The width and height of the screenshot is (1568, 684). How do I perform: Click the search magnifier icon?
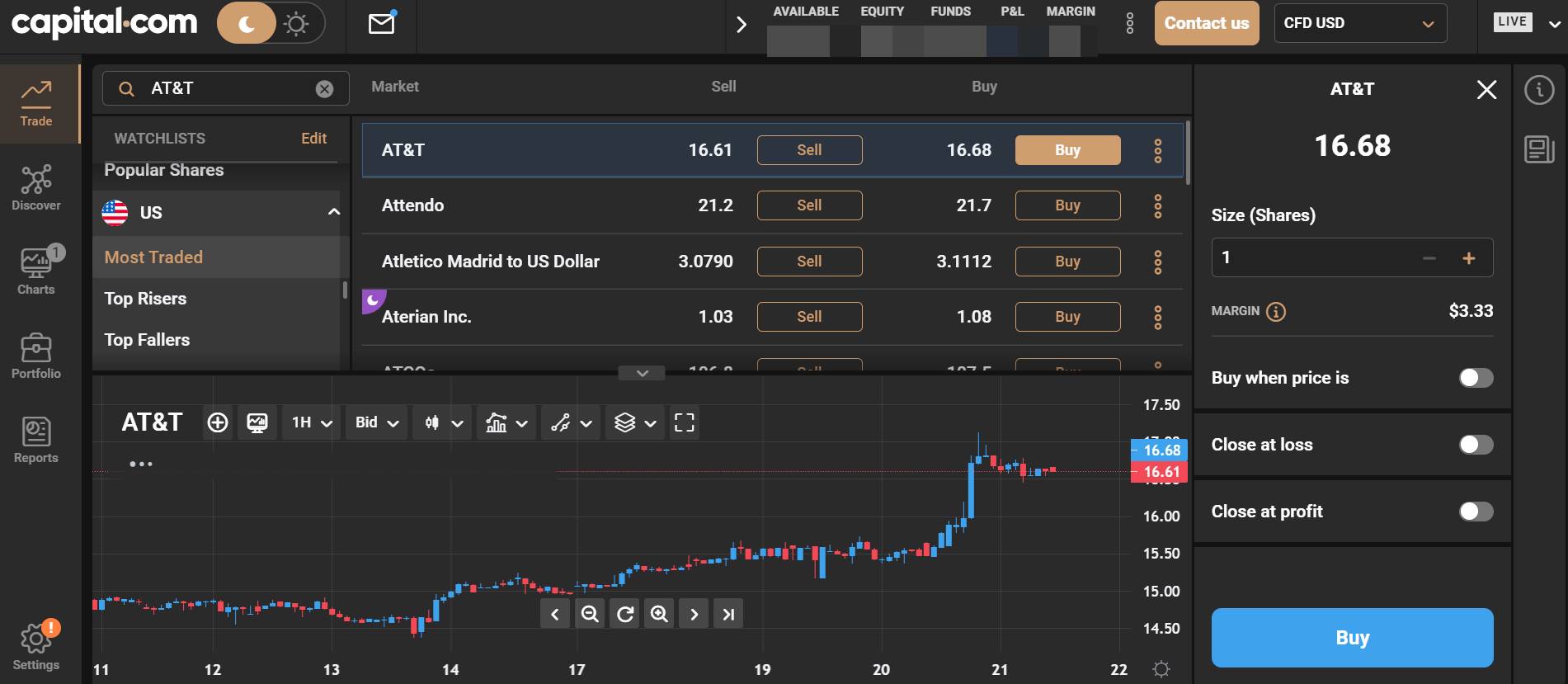[x=126, y=88]
